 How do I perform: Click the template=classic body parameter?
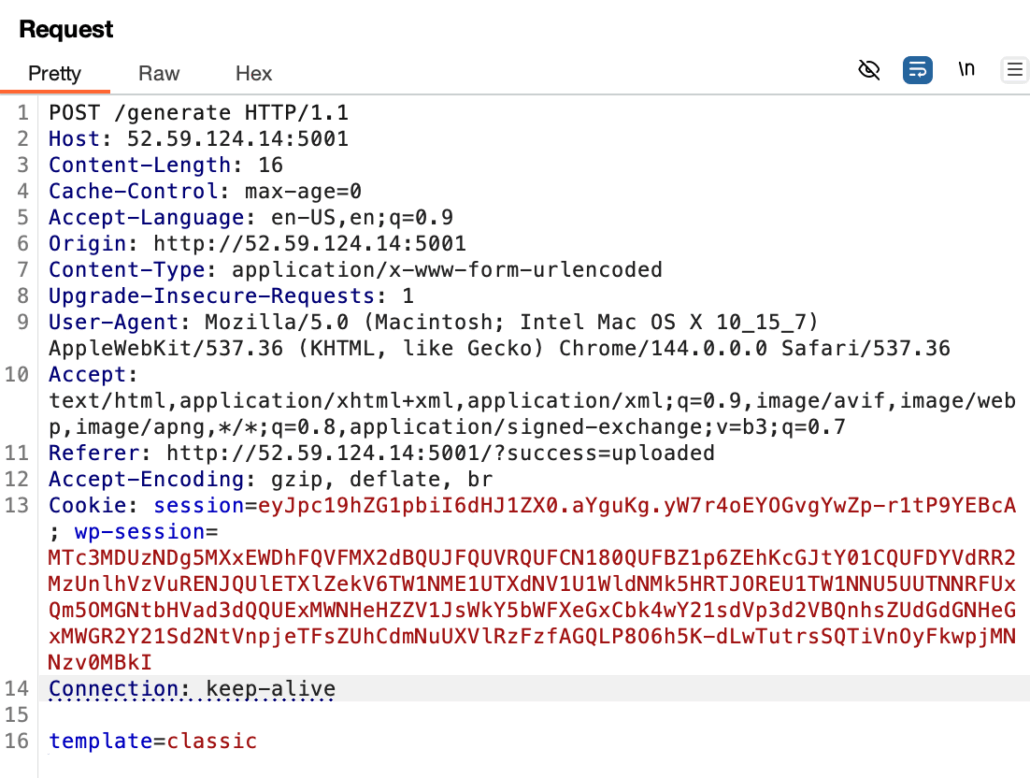pos(152,741)
